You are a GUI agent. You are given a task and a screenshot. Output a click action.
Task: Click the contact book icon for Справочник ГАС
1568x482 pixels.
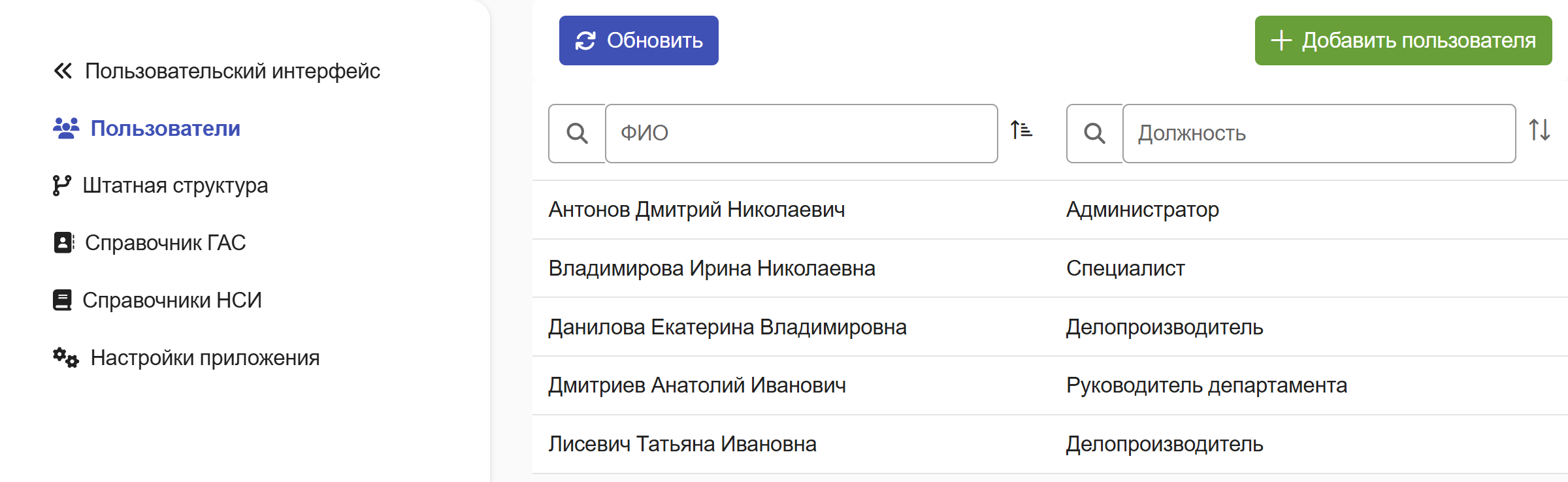pos(63,242)
